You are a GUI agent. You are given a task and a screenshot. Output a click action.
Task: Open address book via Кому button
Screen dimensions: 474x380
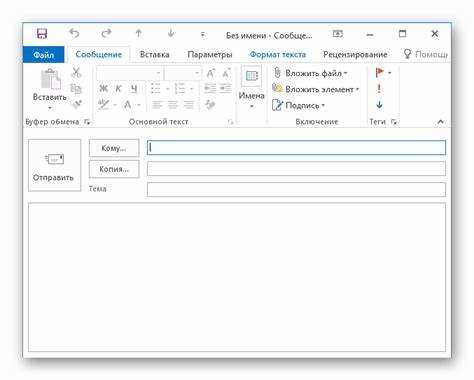114,148
